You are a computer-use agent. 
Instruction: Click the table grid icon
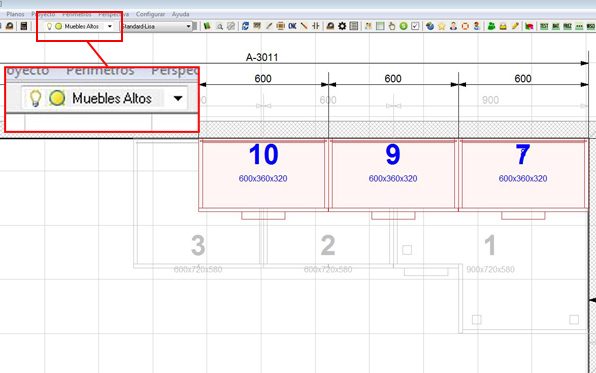click(380, 26)
